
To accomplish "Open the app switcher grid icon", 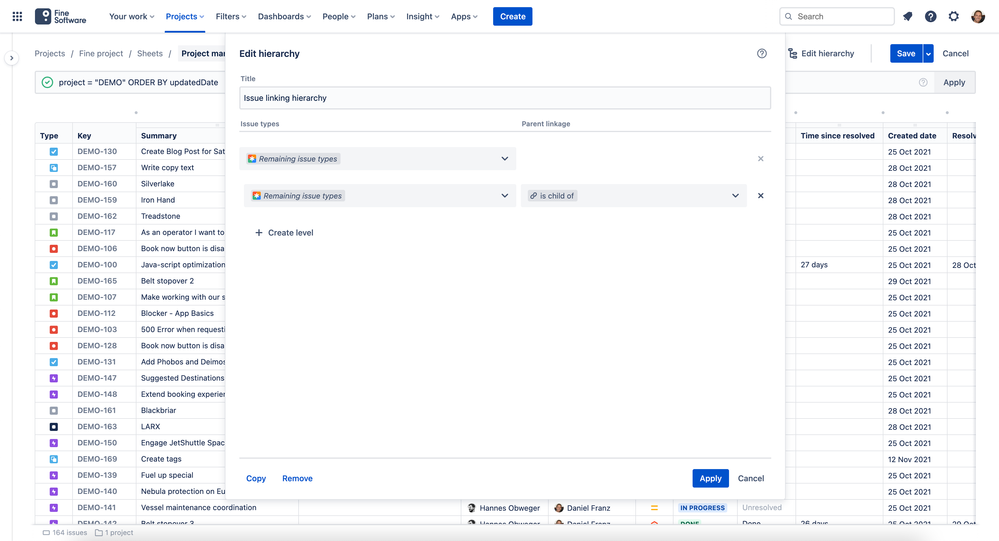I will (x=17, y=17).
